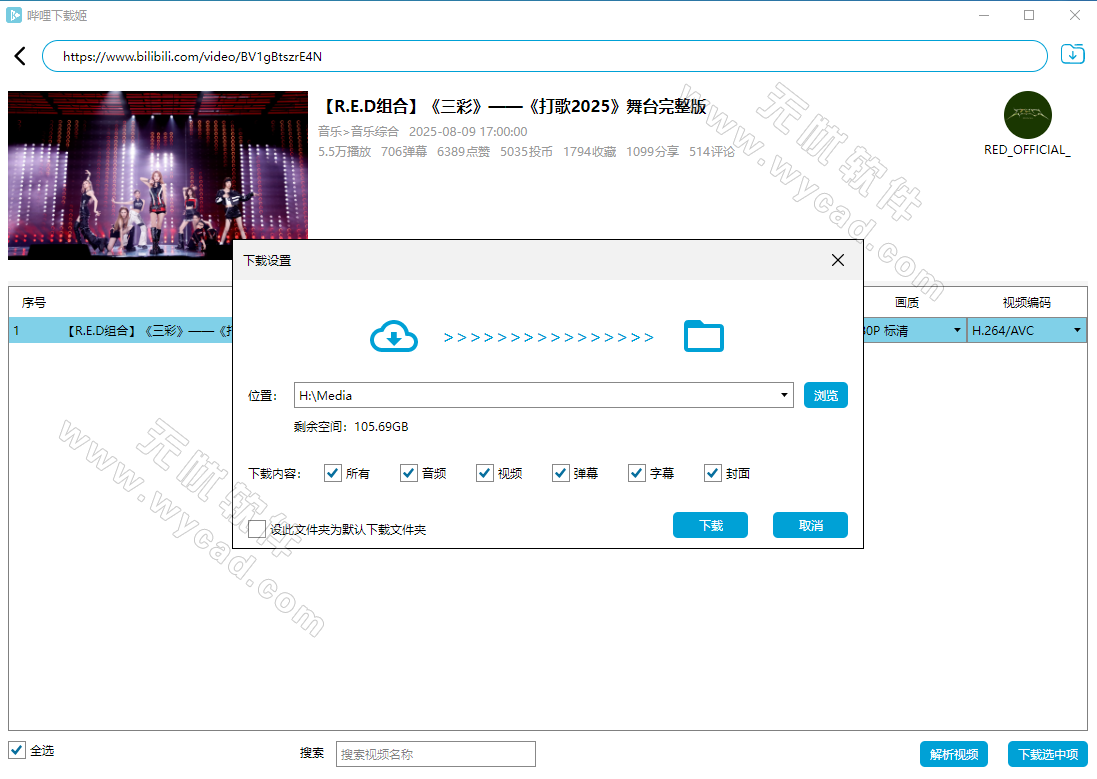Click the 序号 column header
The height and width of the screenshot is (779, 1097).
pos(34,302)
